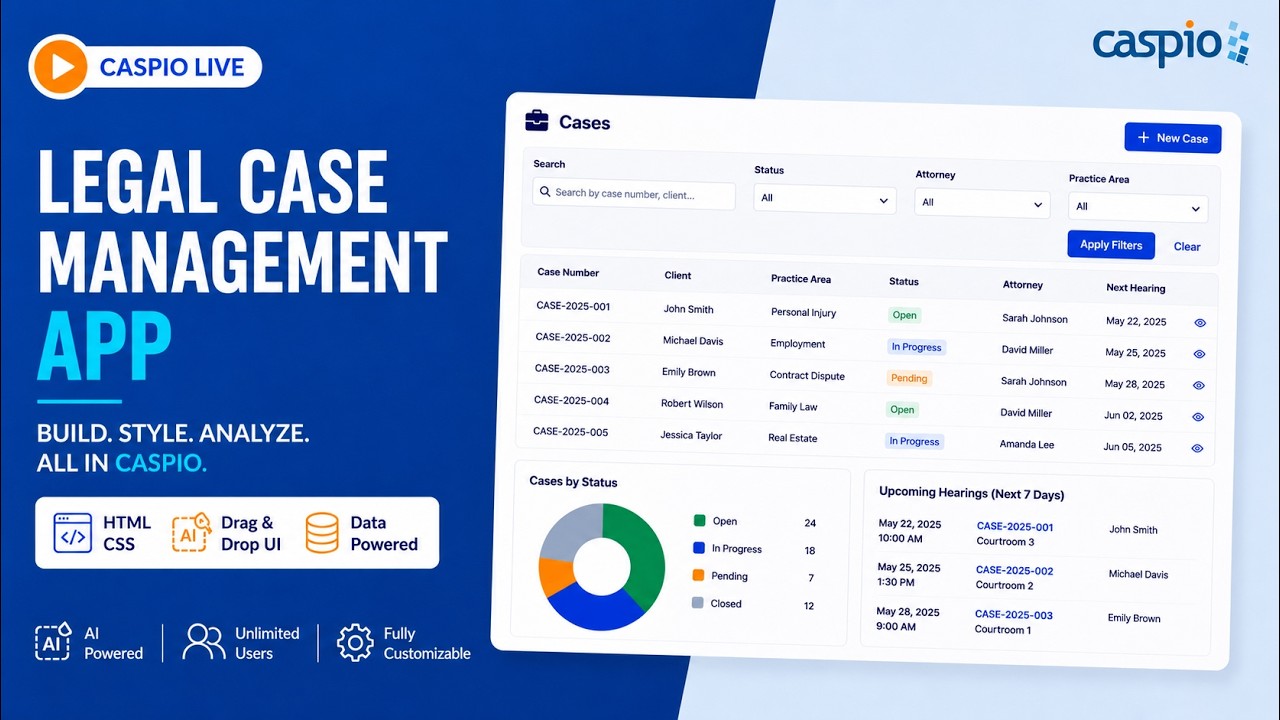Click the Real Estate practice area cell
Screen dimensions: 1280x720
[x=793, y=438]
